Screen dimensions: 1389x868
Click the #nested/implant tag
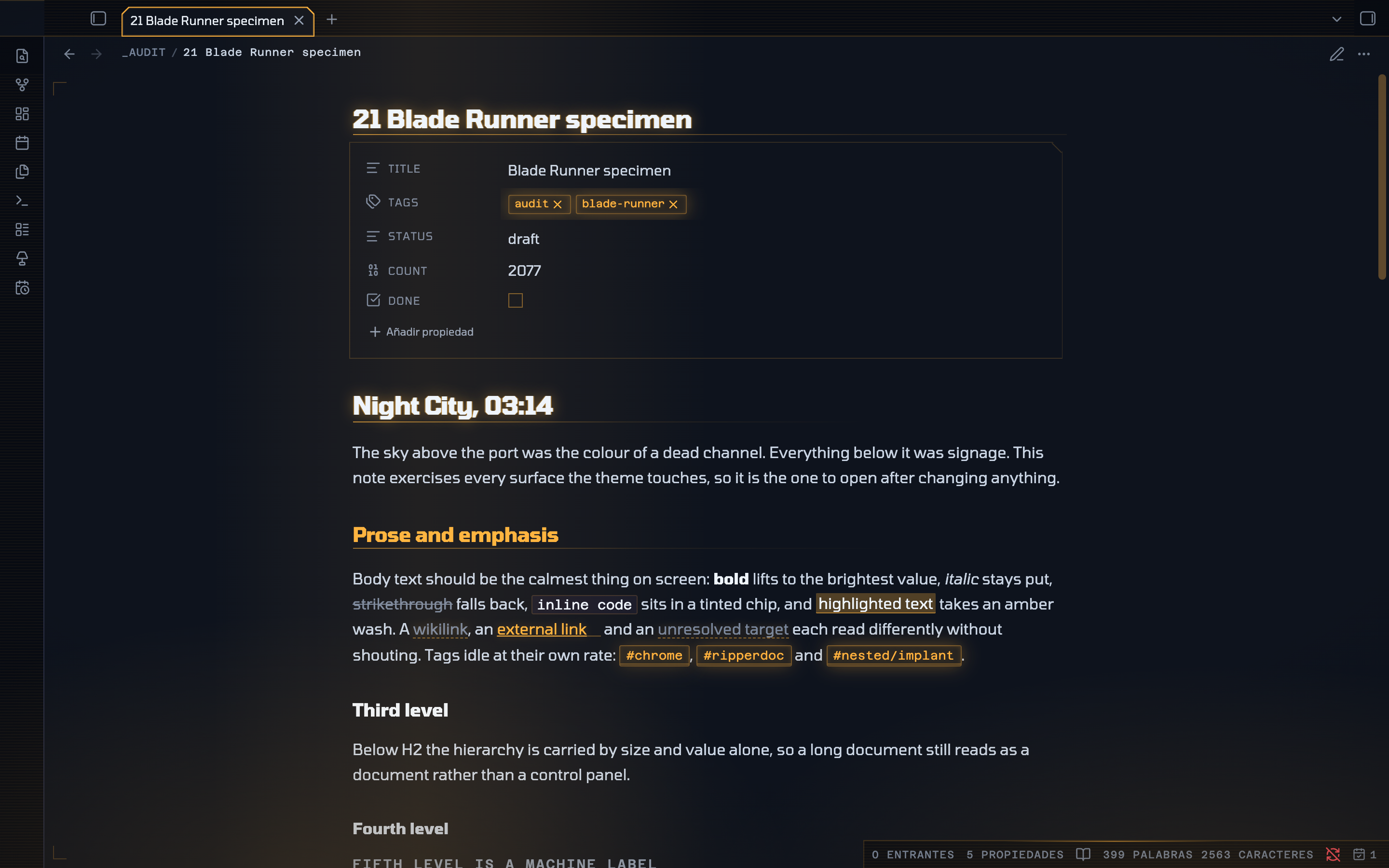pos(893,656)
